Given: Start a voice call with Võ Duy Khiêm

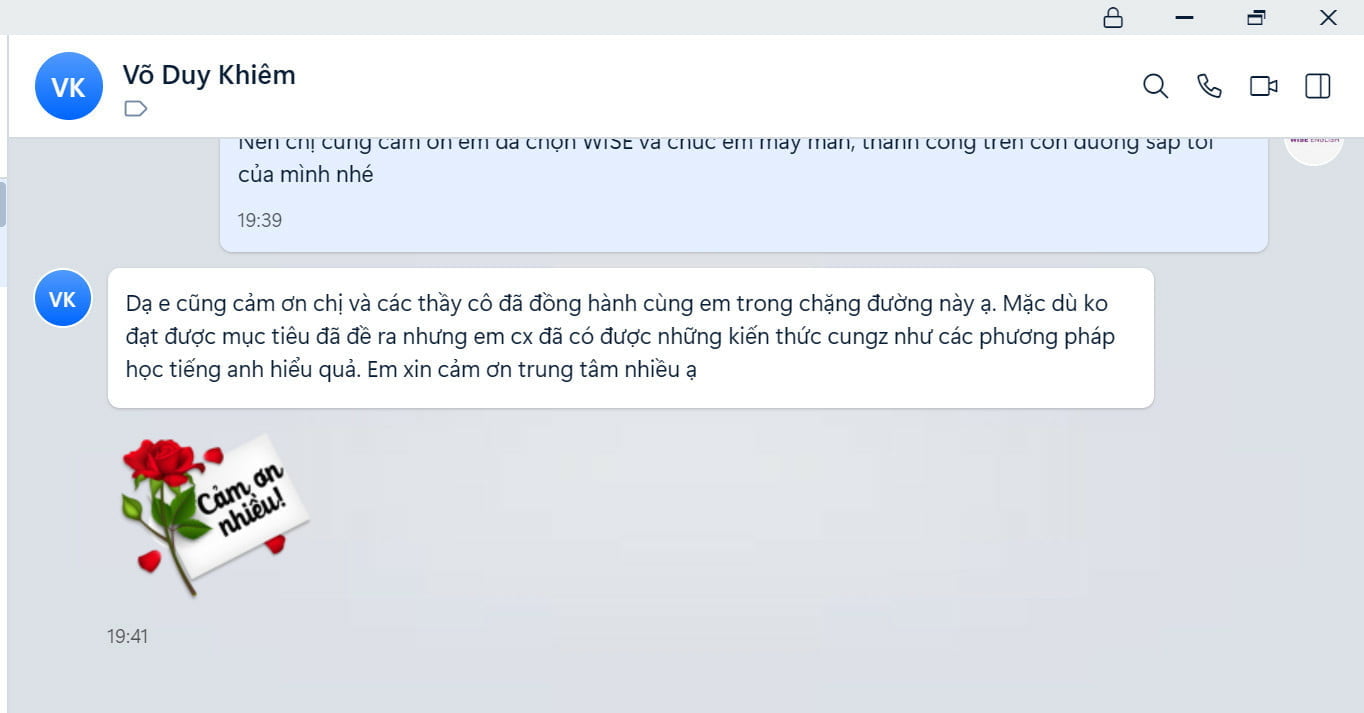Looking at the screenshot, I should coord(1209,86).
